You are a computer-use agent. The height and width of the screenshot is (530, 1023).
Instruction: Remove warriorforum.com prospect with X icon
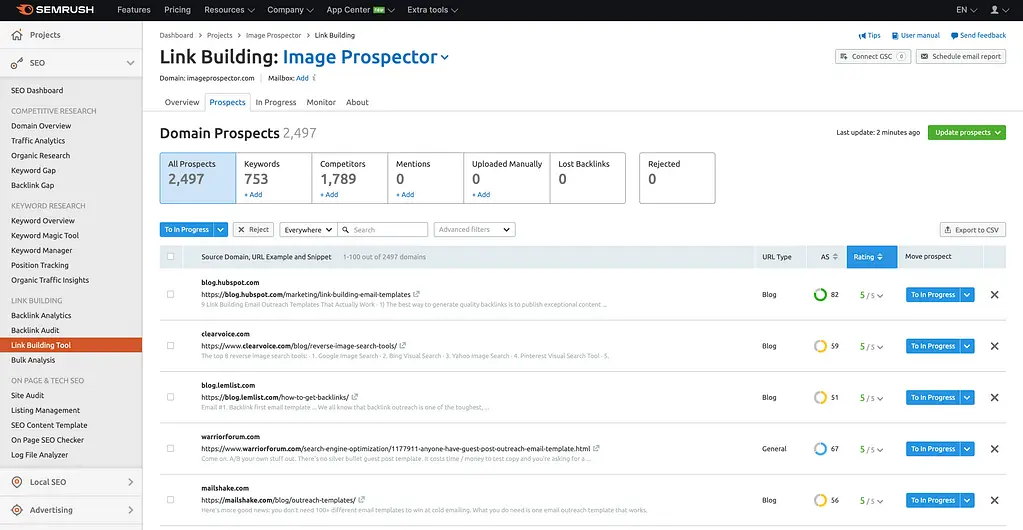tap(994, 449)
